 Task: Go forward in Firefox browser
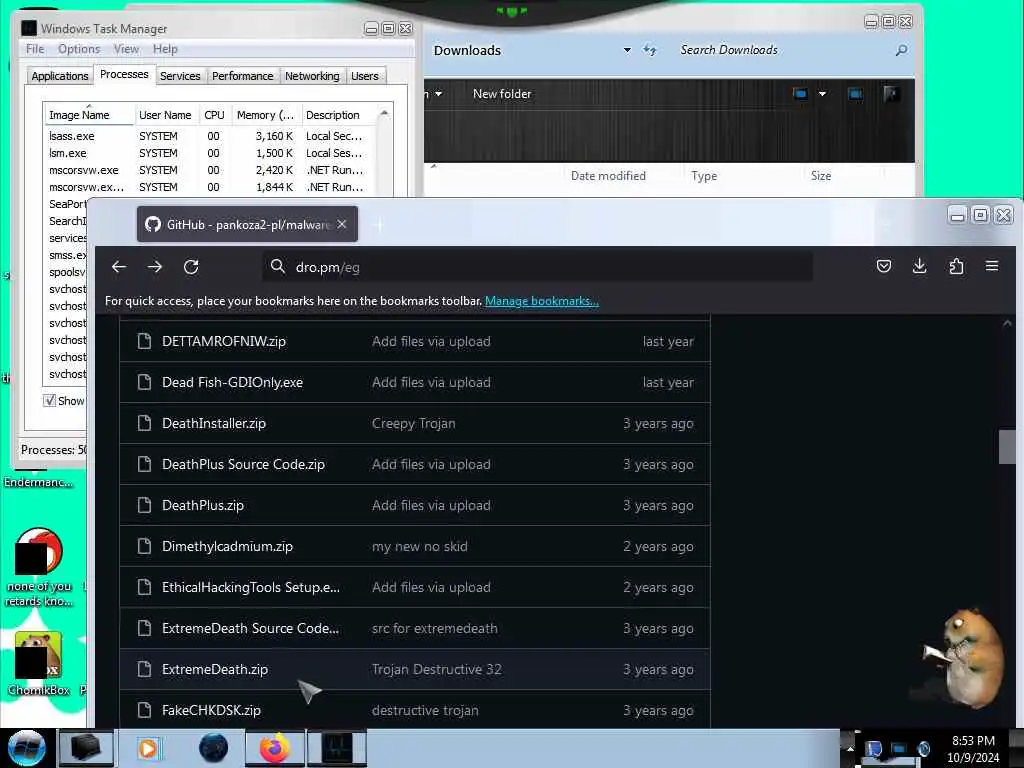pyautogui.click(x=155, y=266)
